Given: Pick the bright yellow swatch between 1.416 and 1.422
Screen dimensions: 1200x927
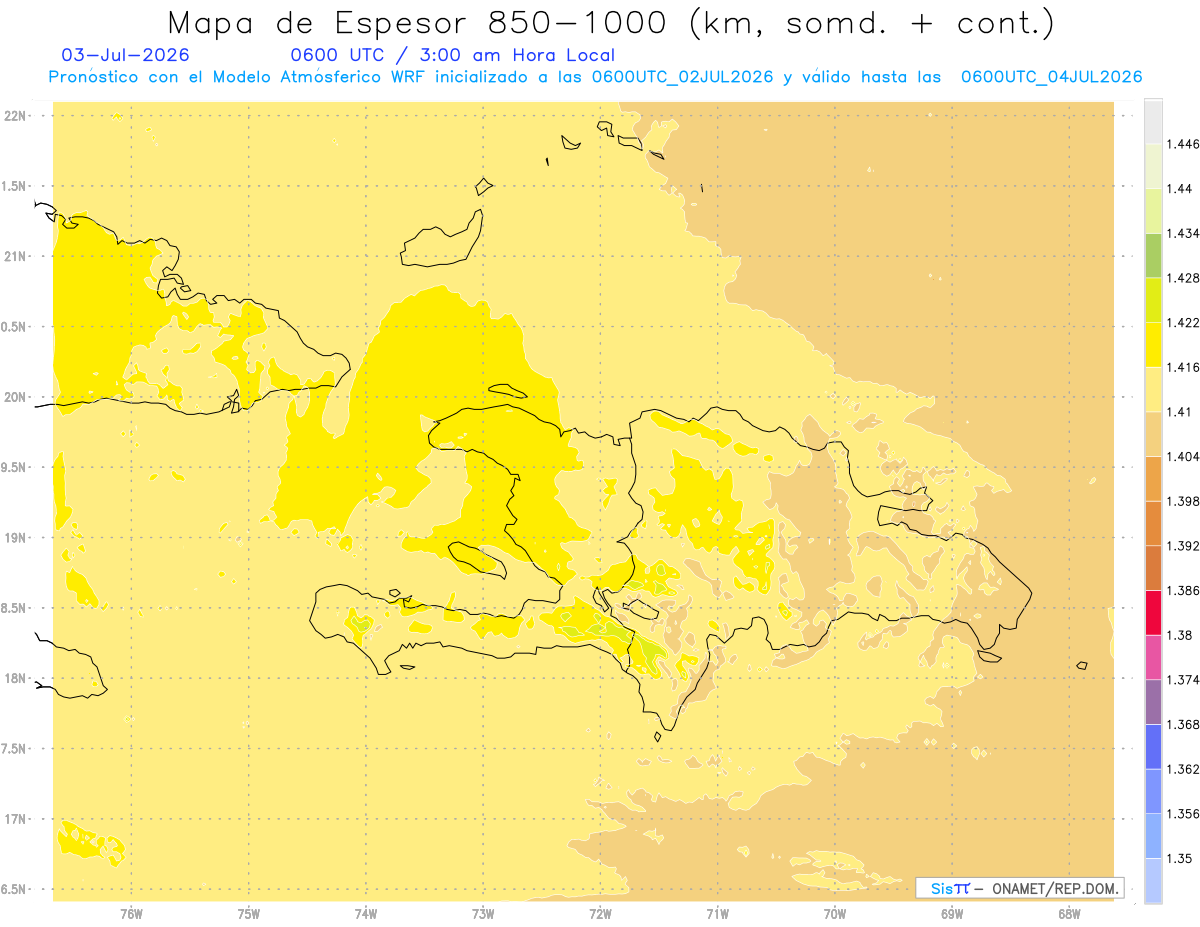Looking at the screenshot, I should pyautogui.click(x=1153, y=345).
